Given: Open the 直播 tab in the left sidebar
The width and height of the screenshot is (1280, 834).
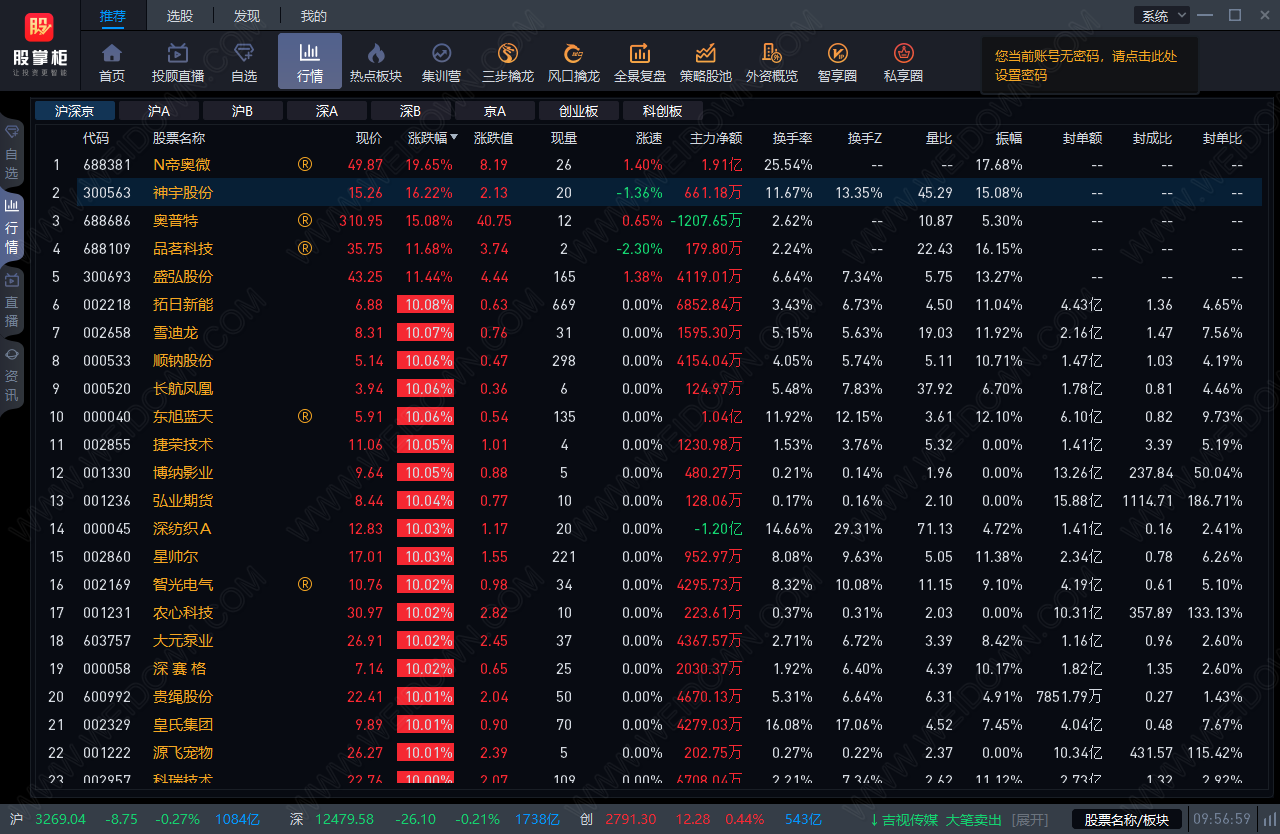Looking at the screenshot, I should 11,300.
